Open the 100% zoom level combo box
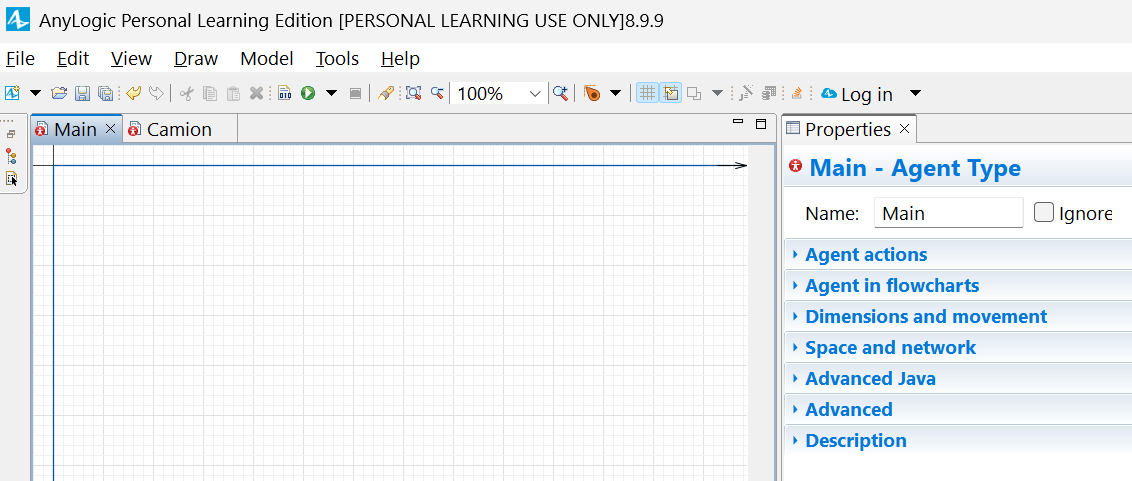Viewport: 1132px width, 481px height. [x=500, y=94]
